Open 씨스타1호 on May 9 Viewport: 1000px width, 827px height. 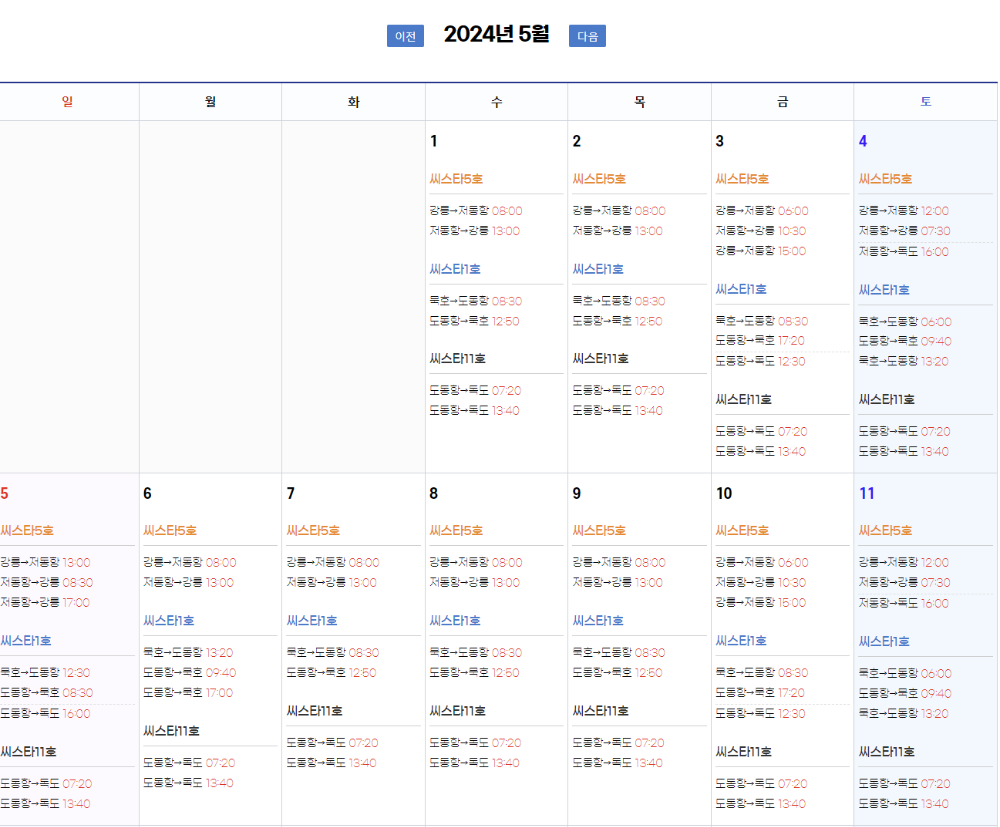[x=598, y=620]
